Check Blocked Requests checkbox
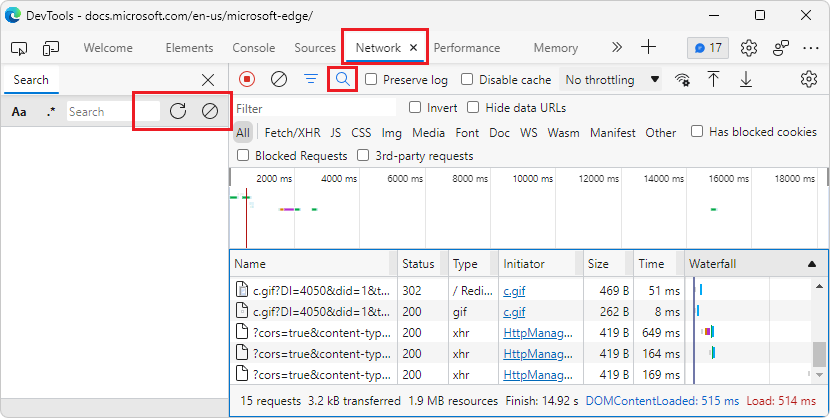The width and height of the screenshot is (830, 418). click(243, 156)
